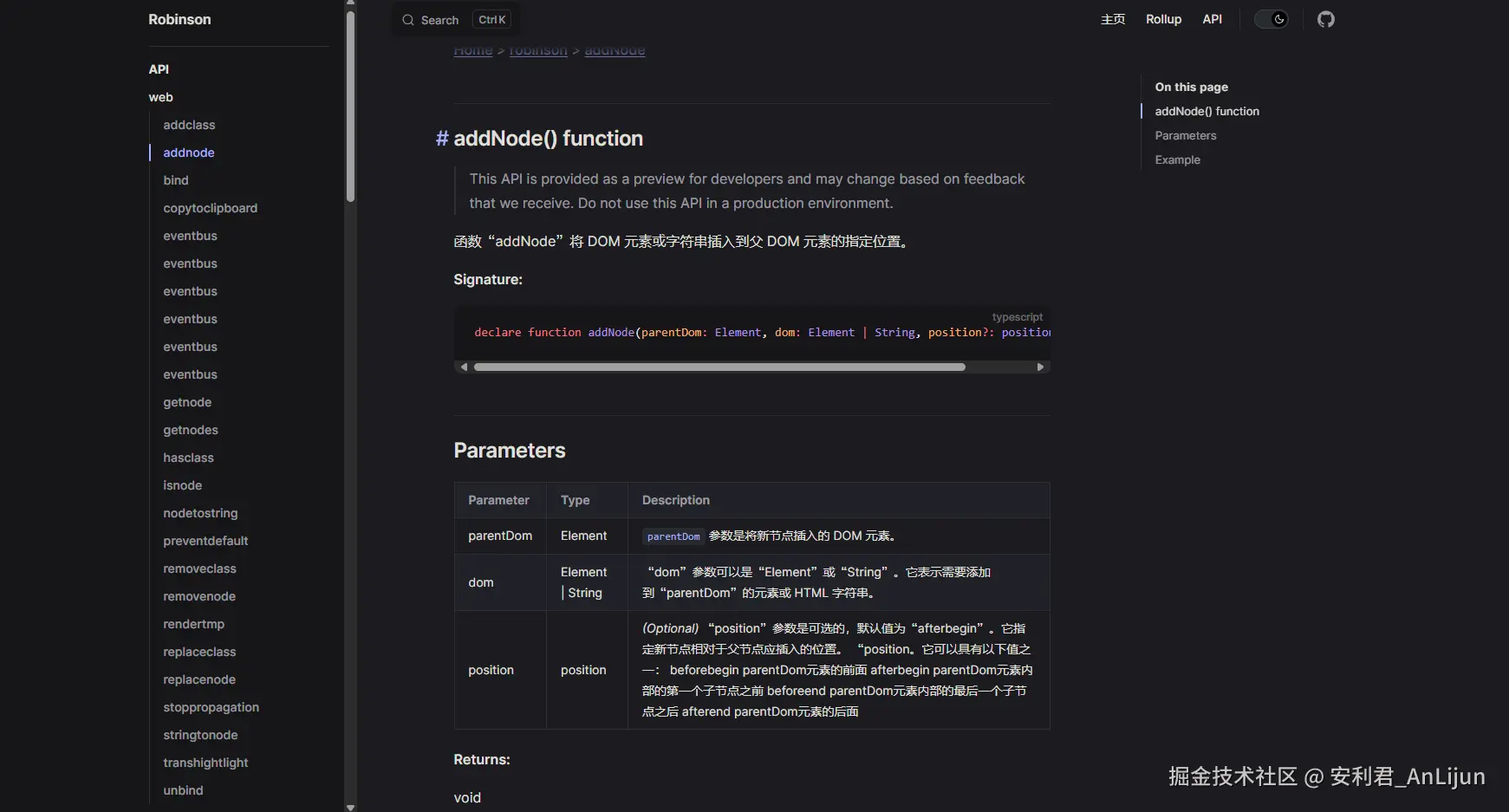The height and width of the screenshot is (812, 1509).
Task: Select the addclass sidebar item
Action: point(189,125)
